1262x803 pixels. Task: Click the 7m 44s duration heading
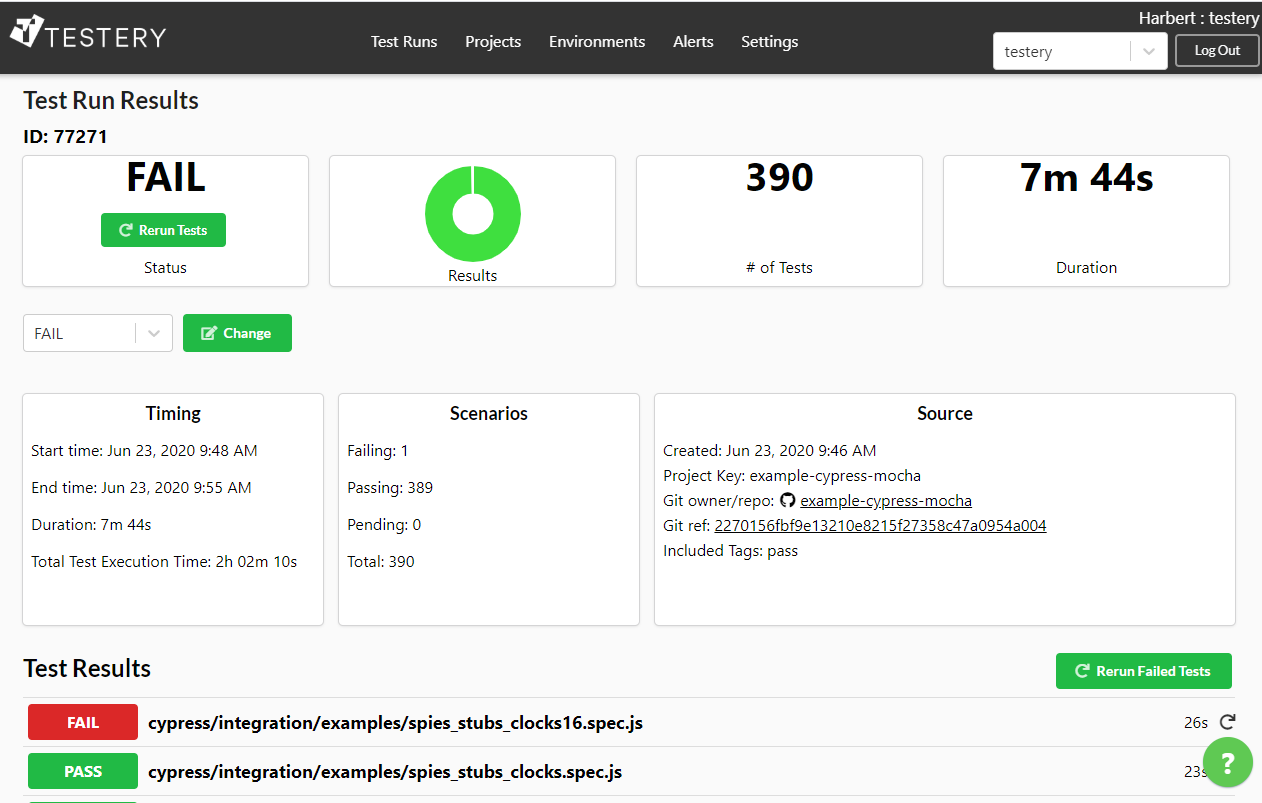[1087, 177]
